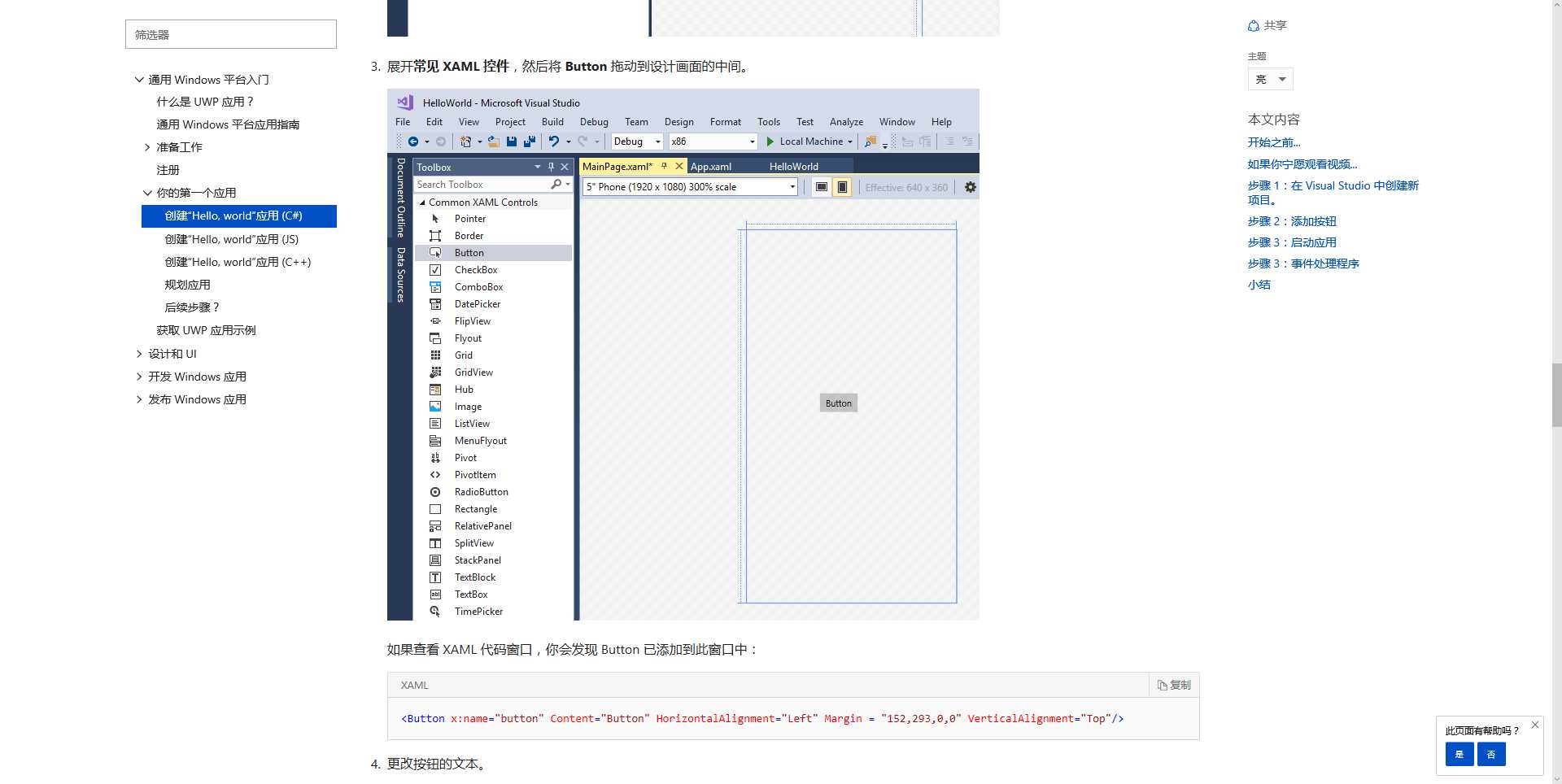Close the page feedback prompt
Image resolution: width=1562 pixels, height=784 pixels.
(x=1534, y=725)
